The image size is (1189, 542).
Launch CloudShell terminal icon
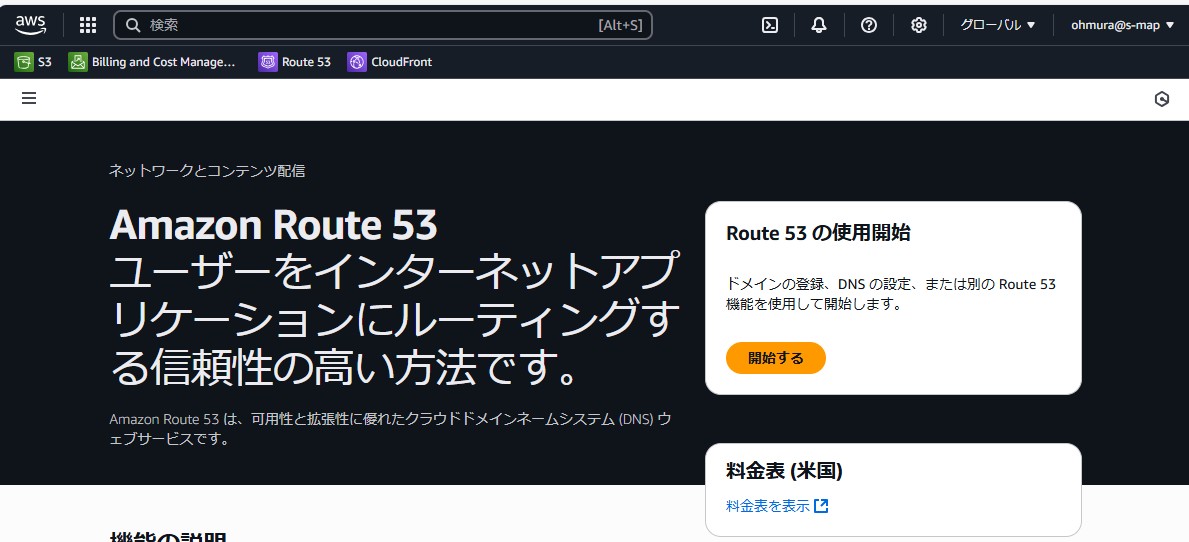(x=770, y=25)
